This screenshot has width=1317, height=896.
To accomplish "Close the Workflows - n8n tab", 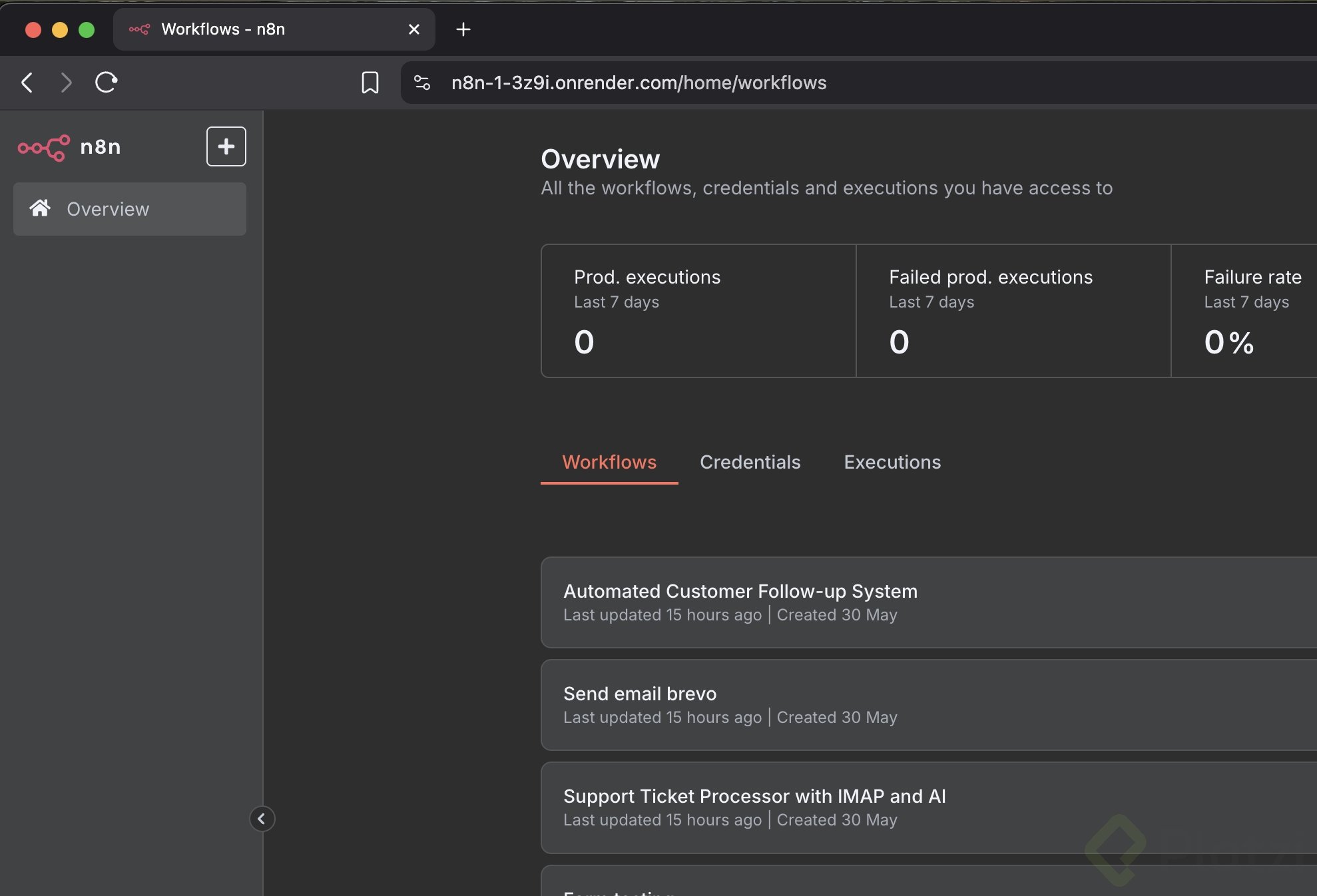I will (x=414, y=29).
